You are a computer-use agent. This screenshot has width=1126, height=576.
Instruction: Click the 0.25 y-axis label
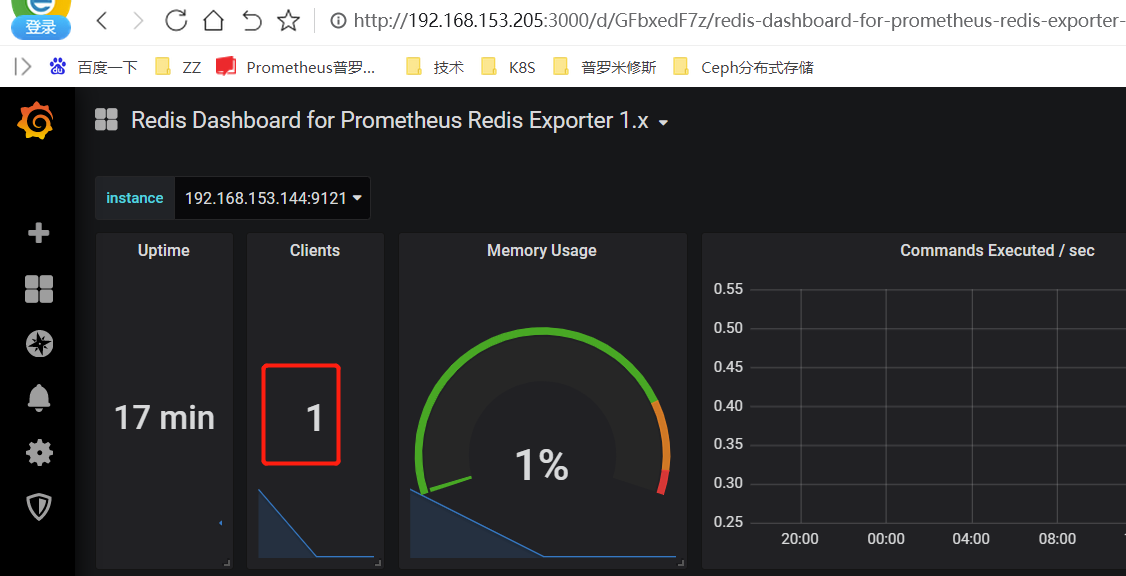[727, 522]
